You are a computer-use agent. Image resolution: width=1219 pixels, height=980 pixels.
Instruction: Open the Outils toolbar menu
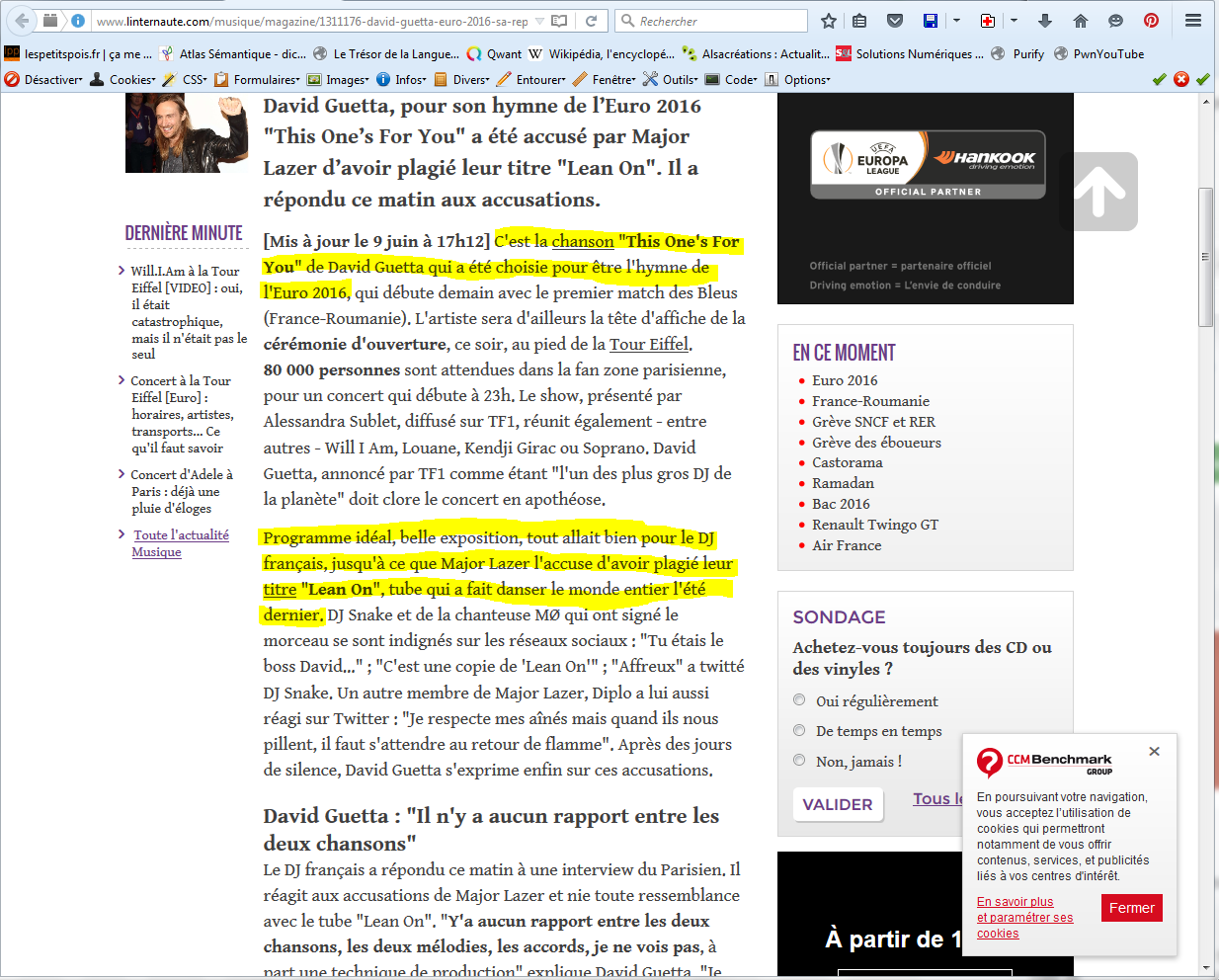tap(670, 79)
